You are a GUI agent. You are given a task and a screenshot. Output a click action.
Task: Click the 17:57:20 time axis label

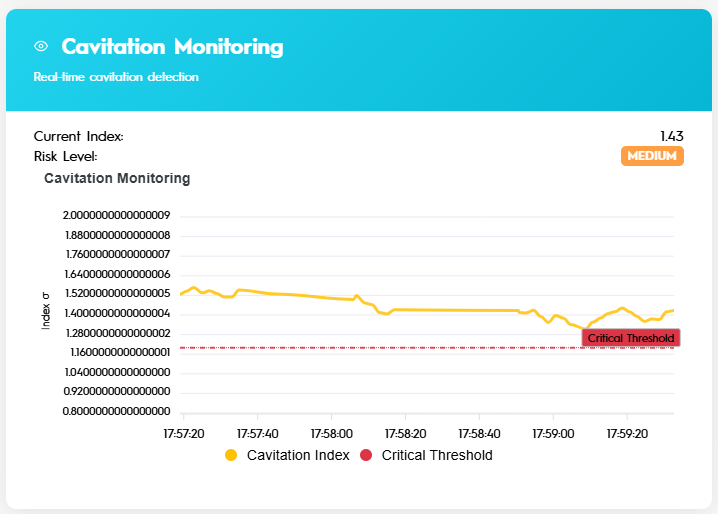[x=184, y=434]
